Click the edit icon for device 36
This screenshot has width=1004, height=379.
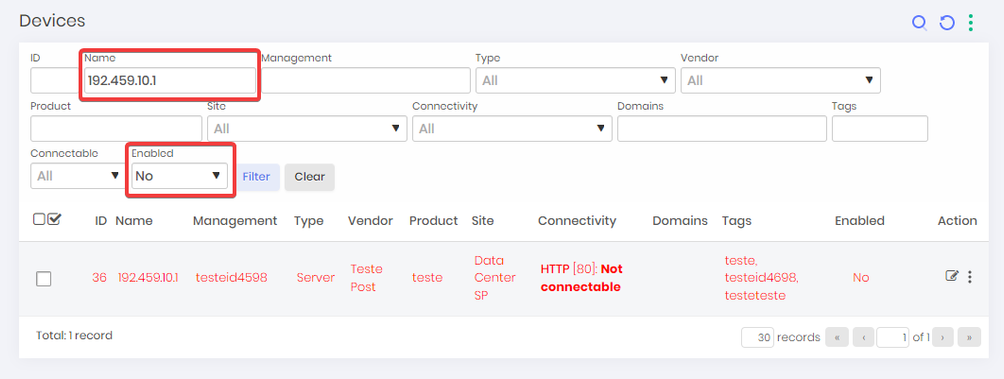952,276
